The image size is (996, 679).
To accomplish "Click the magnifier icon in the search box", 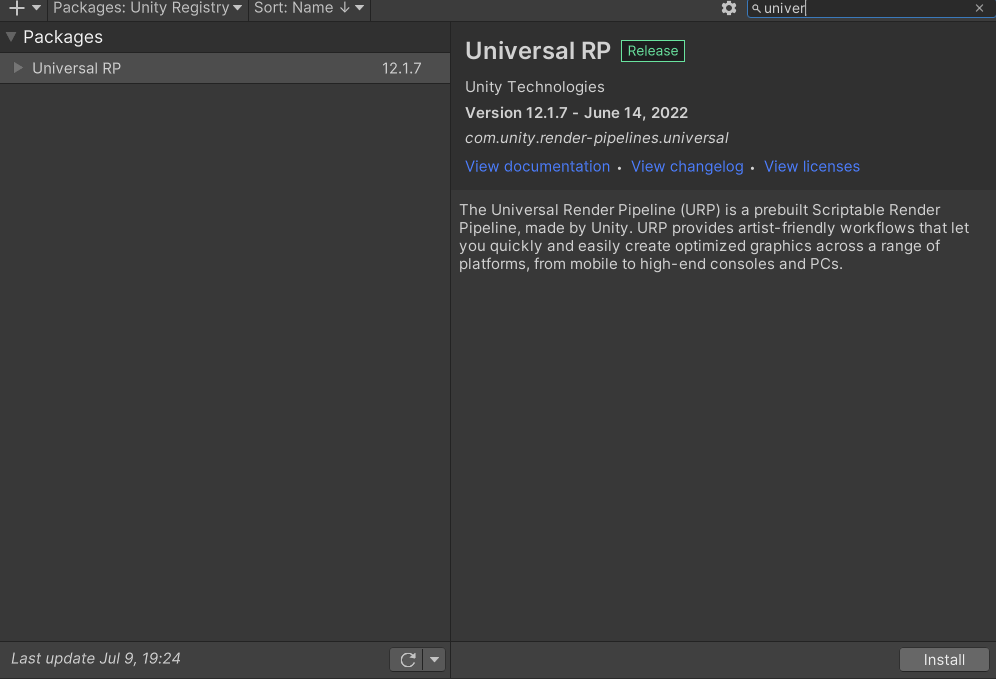I will tap(756, 9).
